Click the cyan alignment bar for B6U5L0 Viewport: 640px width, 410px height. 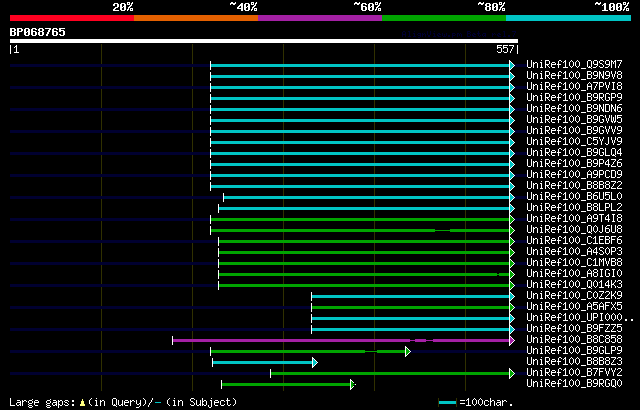[367, 198]
